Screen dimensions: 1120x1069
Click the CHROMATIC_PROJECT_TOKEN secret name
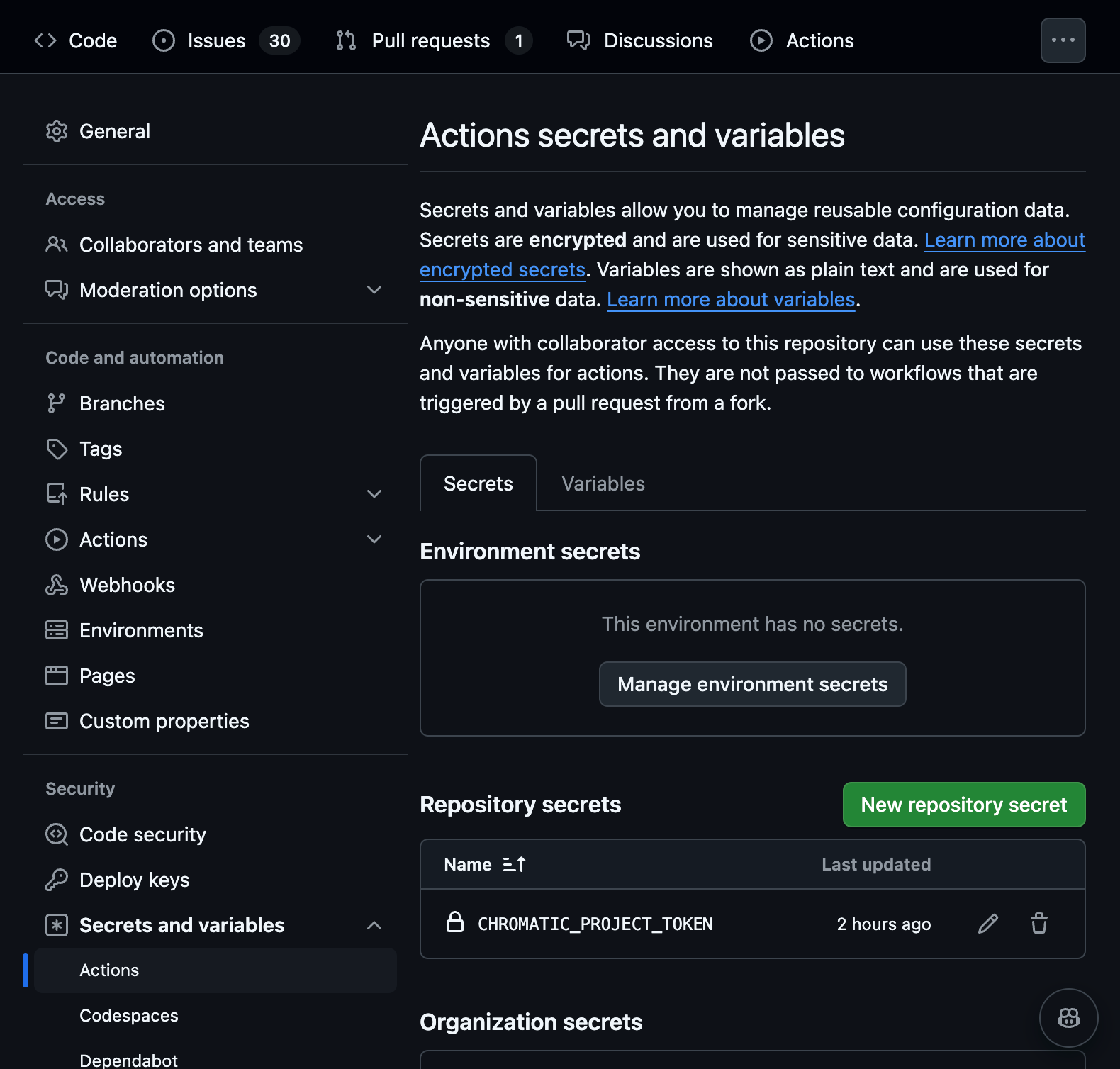(595, 924)
